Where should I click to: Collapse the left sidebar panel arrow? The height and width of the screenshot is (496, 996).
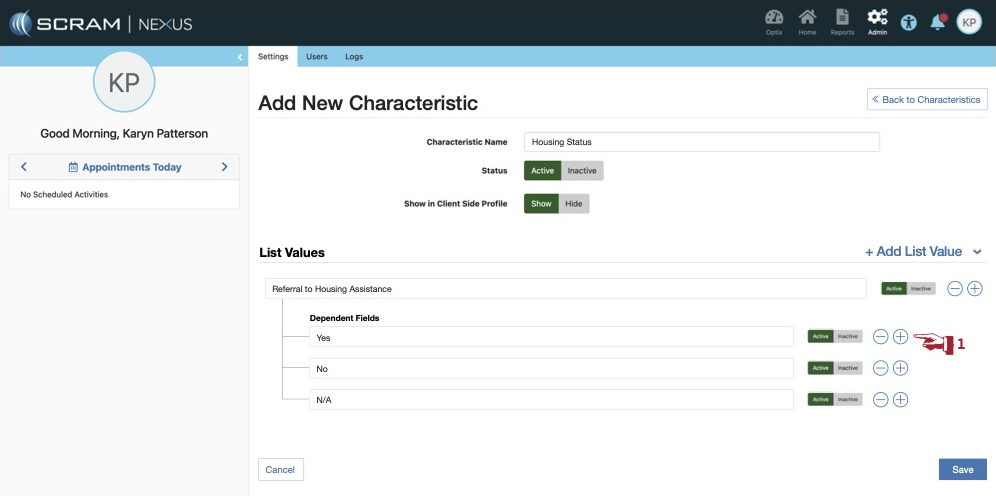240,57
